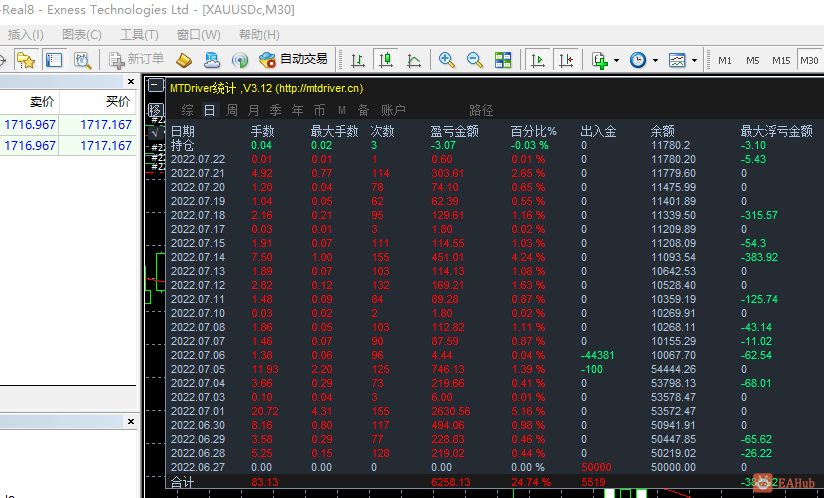This screenshot has width=824, height=498.
Task: Click the 50000 deposit value
Action: pyautogui.click(x=596, y=467)
